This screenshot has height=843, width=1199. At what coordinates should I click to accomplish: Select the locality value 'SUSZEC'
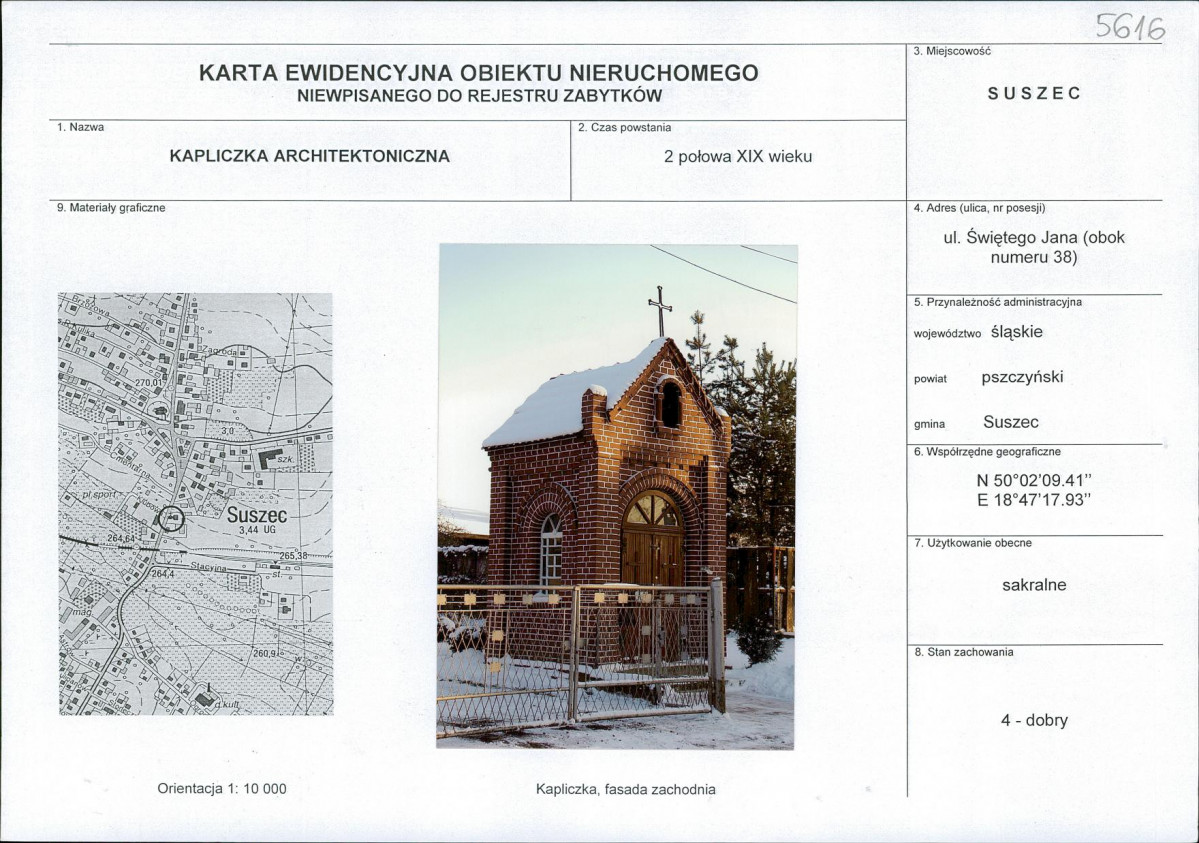[1035, 93]
